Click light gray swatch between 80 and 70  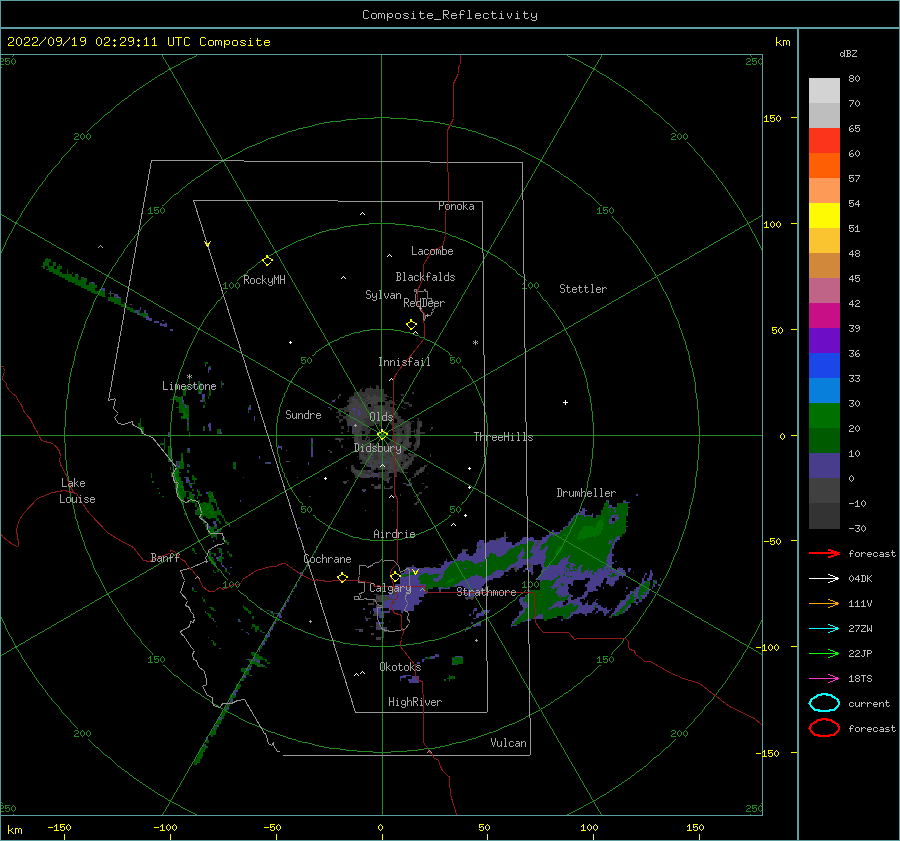[824, 90]
